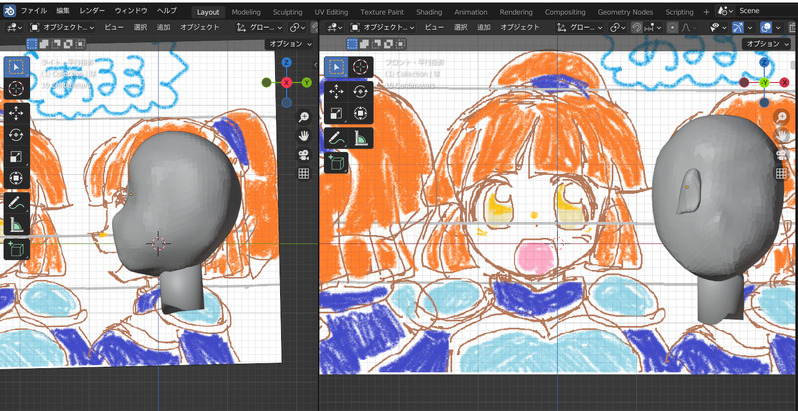798x411 pixels.
Task: Select the Annotate tool in the Right Orthographic viewport
Action: [x=16, y=202]
